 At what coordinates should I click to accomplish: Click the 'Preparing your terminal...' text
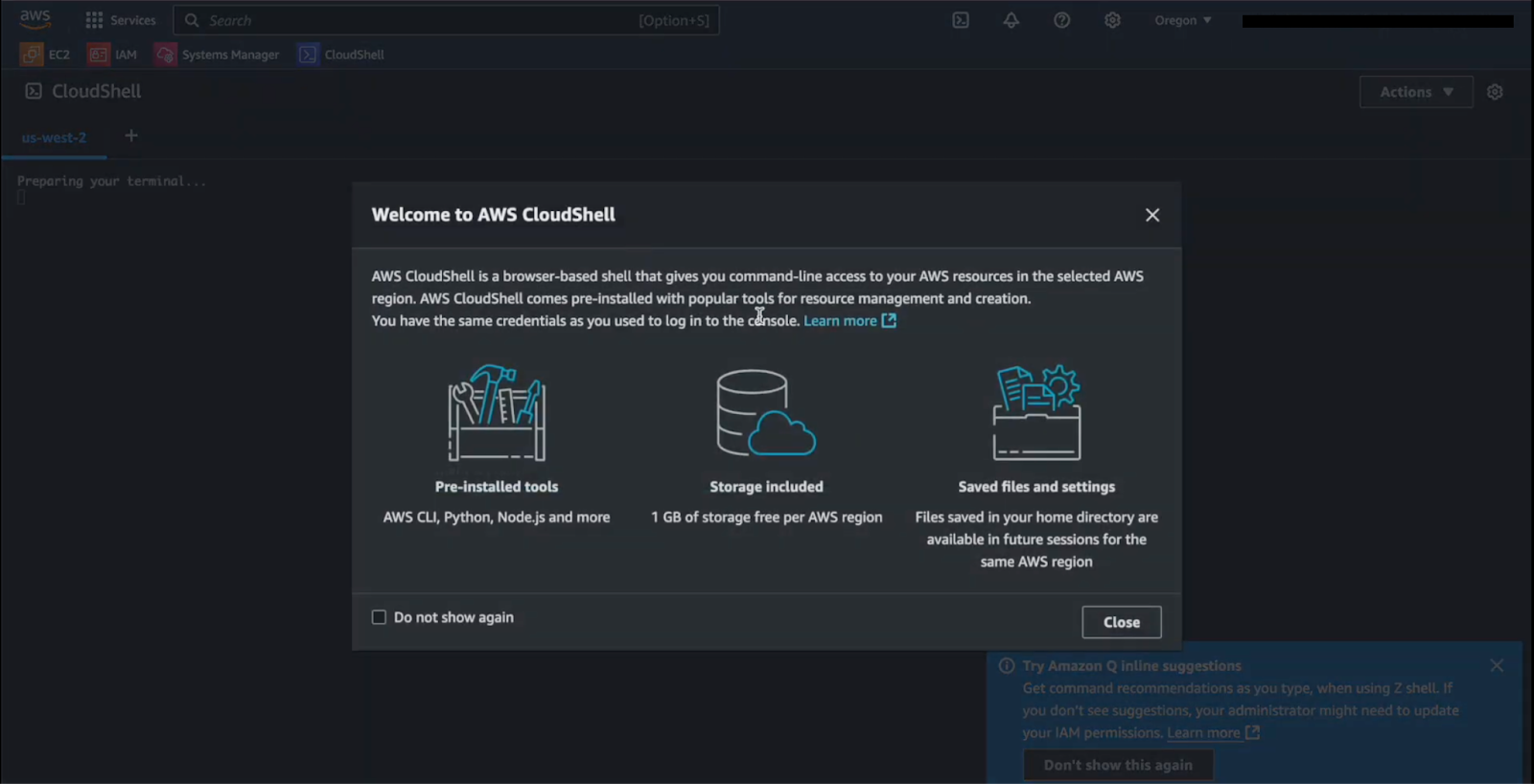111,181
